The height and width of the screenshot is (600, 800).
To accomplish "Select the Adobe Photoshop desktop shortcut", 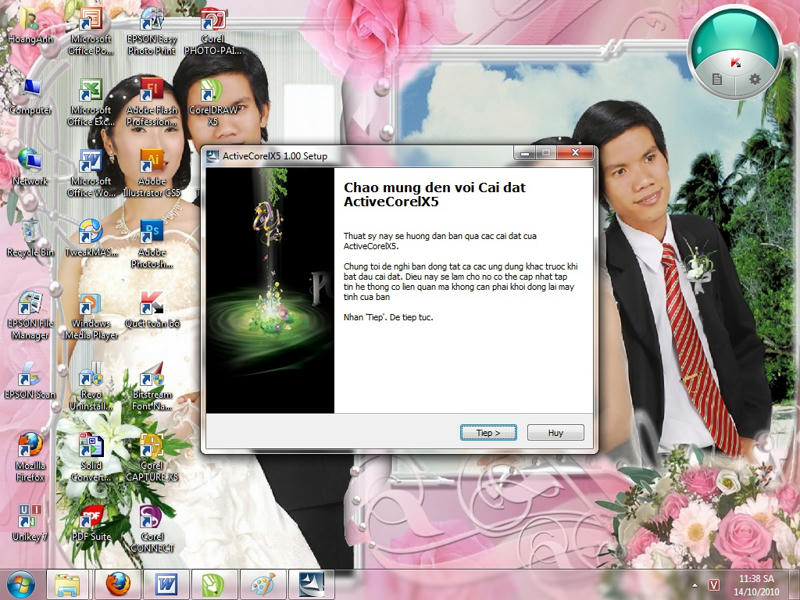I will (151, 232).
